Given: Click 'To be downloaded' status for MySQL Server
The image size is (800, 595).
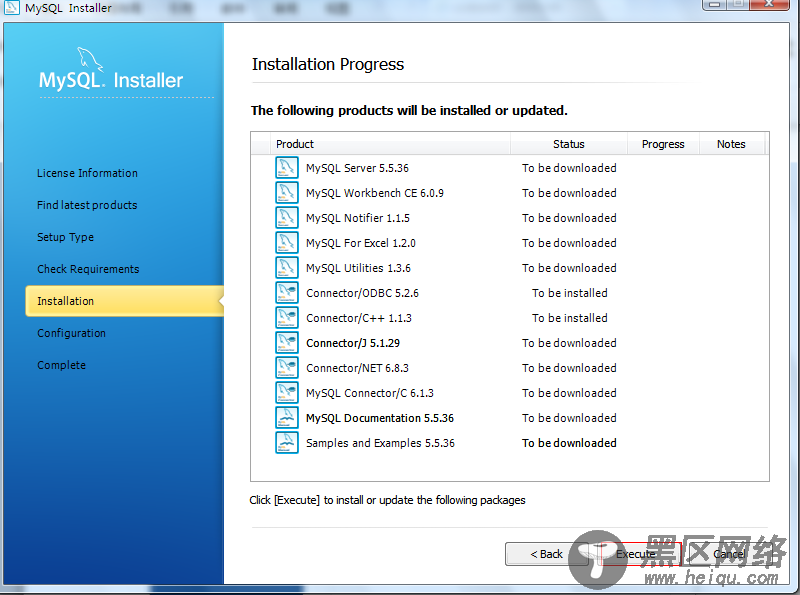Looking at the screenshot, I should (569, 168).
